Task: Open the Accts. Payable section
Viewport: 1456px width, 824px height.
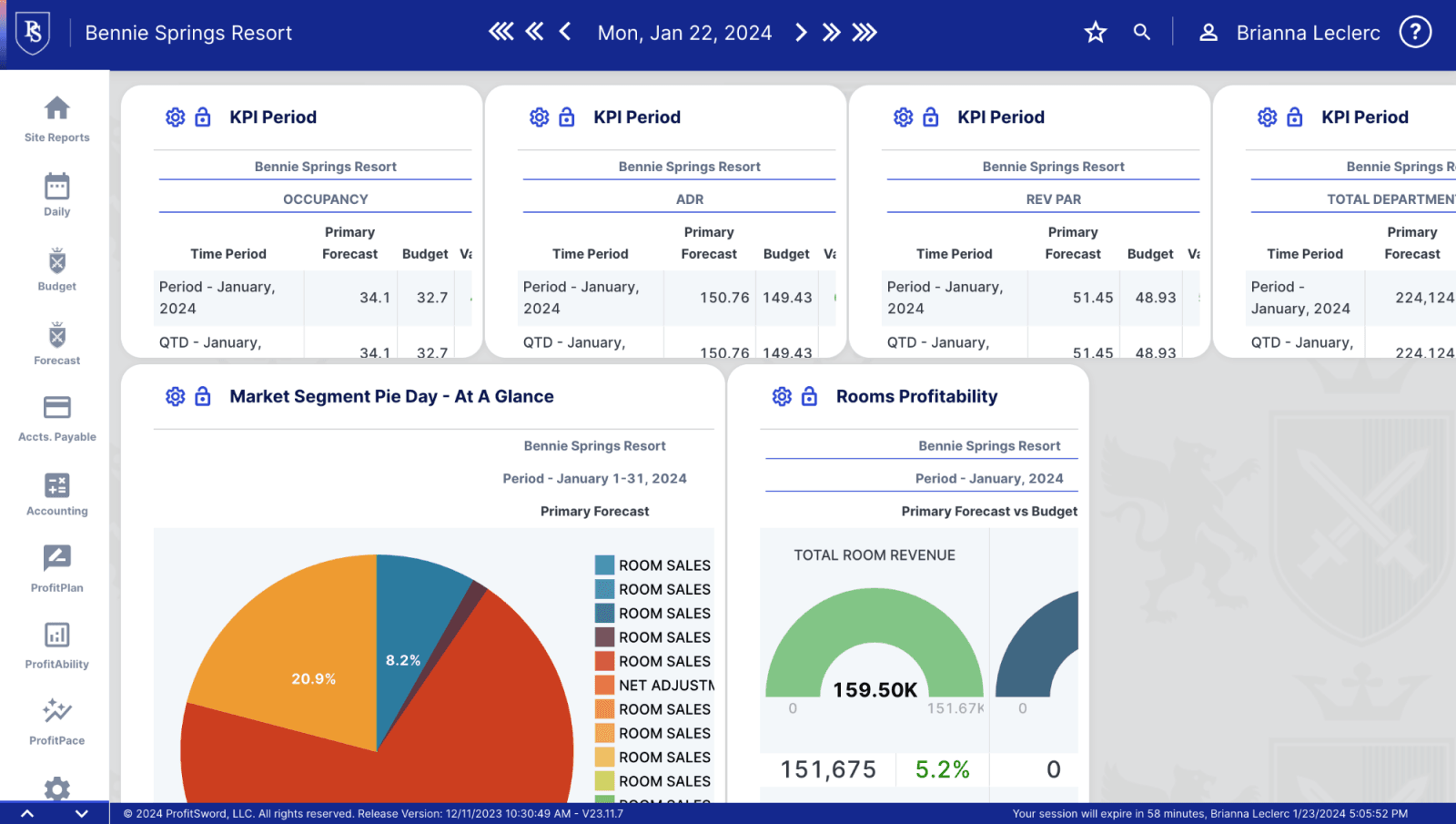Action: (56, 418)
